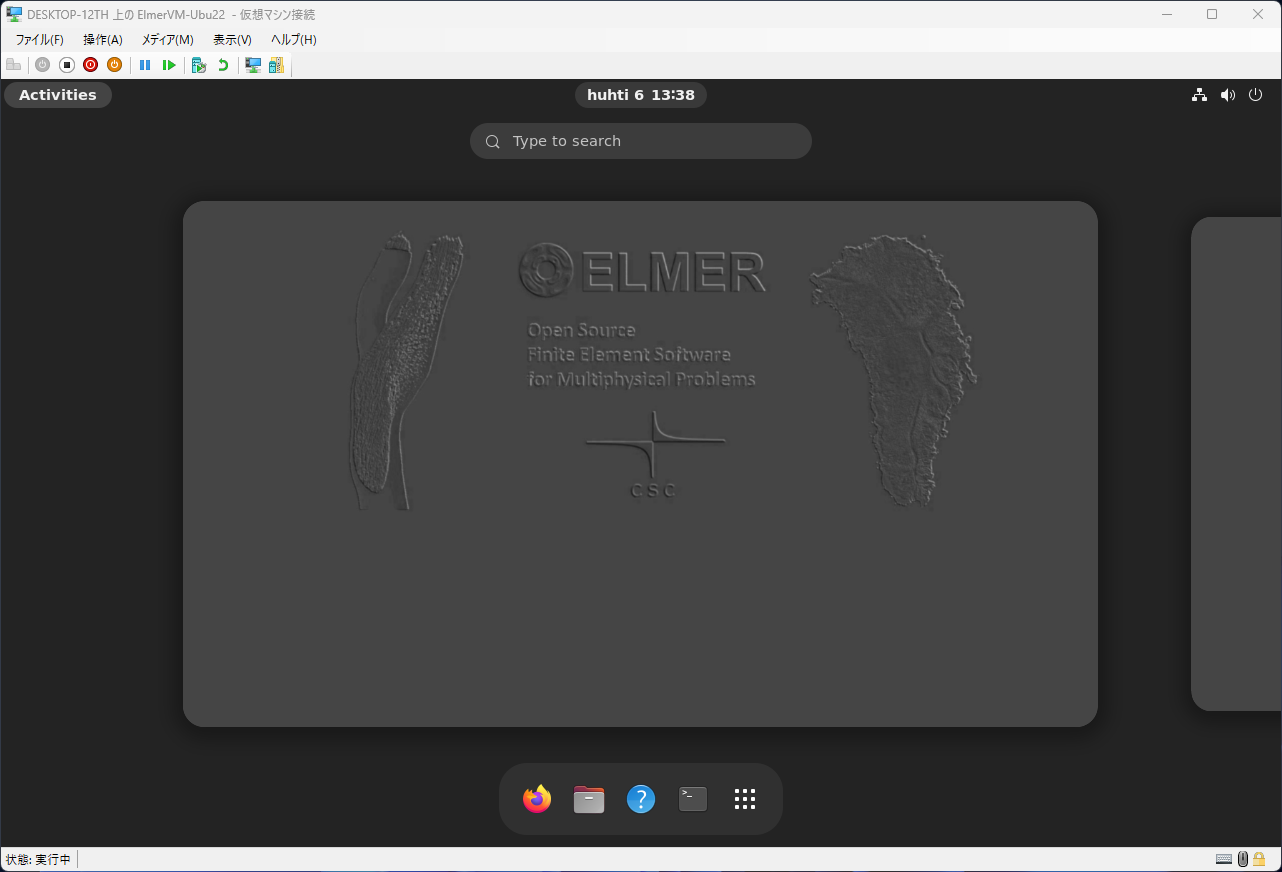Click the grey Start VM icon
Image resolution: width=1282 pixels, height=872 pixels.
tap(42, 65)
